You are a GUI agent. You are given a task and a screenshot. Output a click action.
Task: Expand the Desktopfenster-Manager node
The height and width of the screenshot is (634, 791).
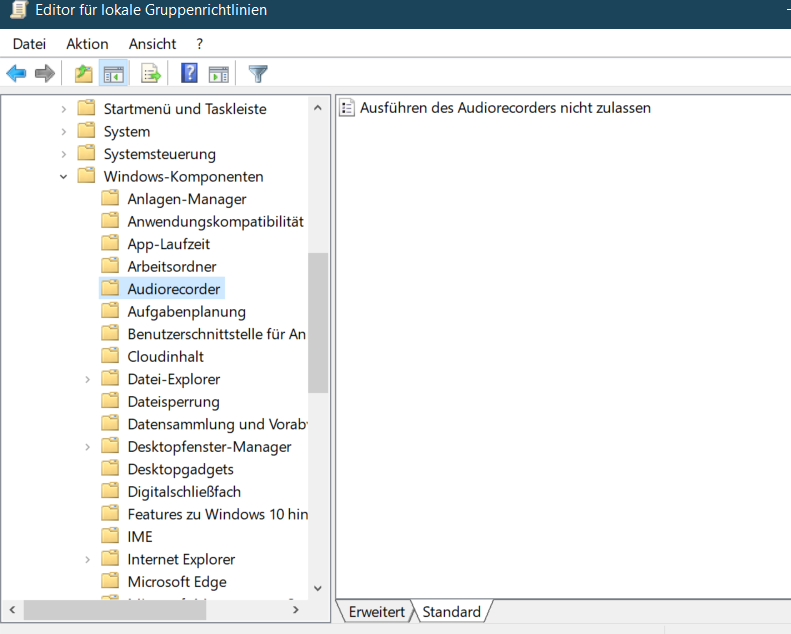coord(87,447)
